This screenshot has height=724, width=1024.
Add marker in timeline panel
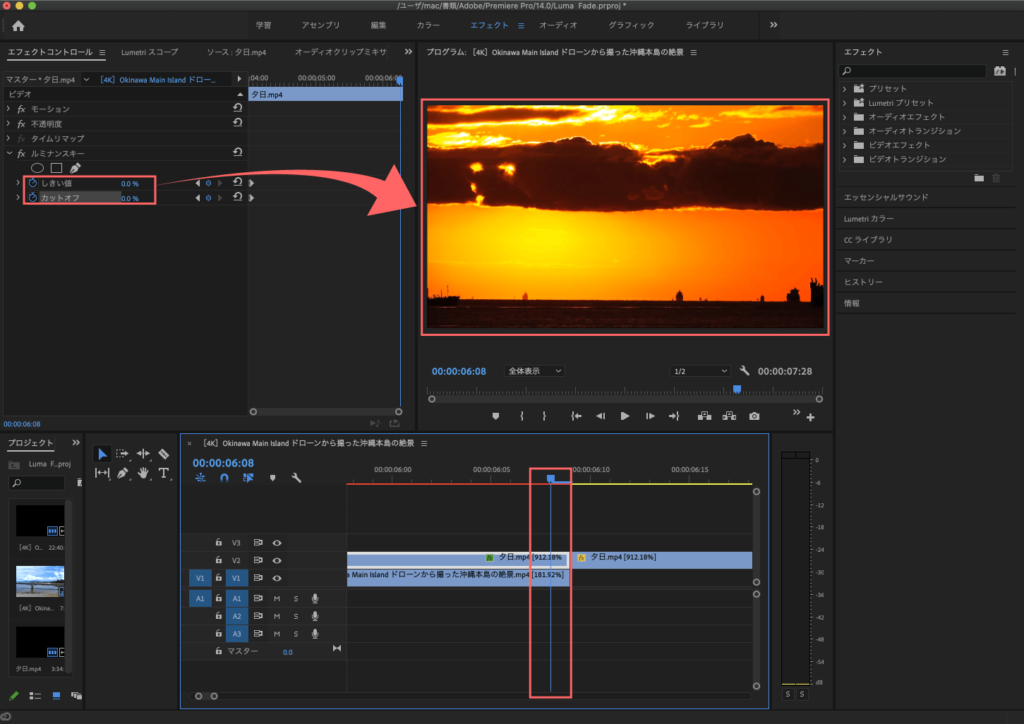(x=272, y=478)
